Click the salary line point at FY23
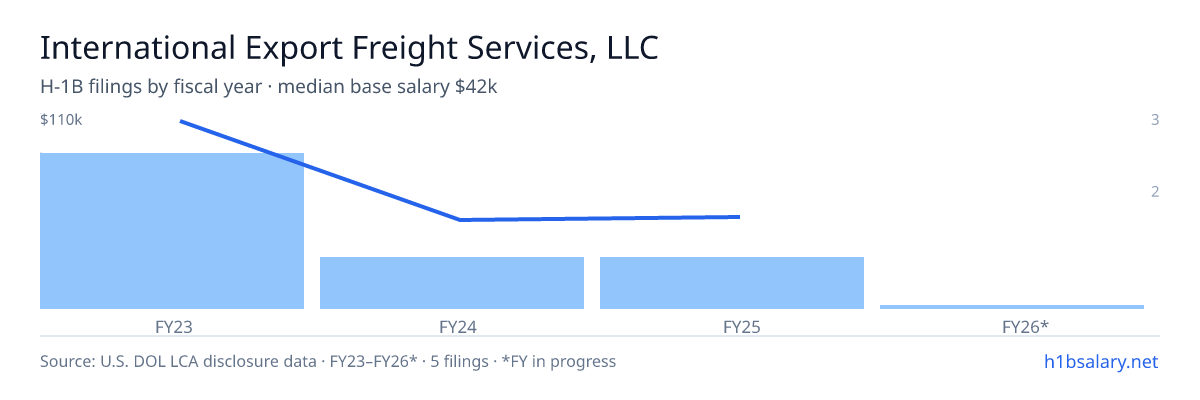 180,121
